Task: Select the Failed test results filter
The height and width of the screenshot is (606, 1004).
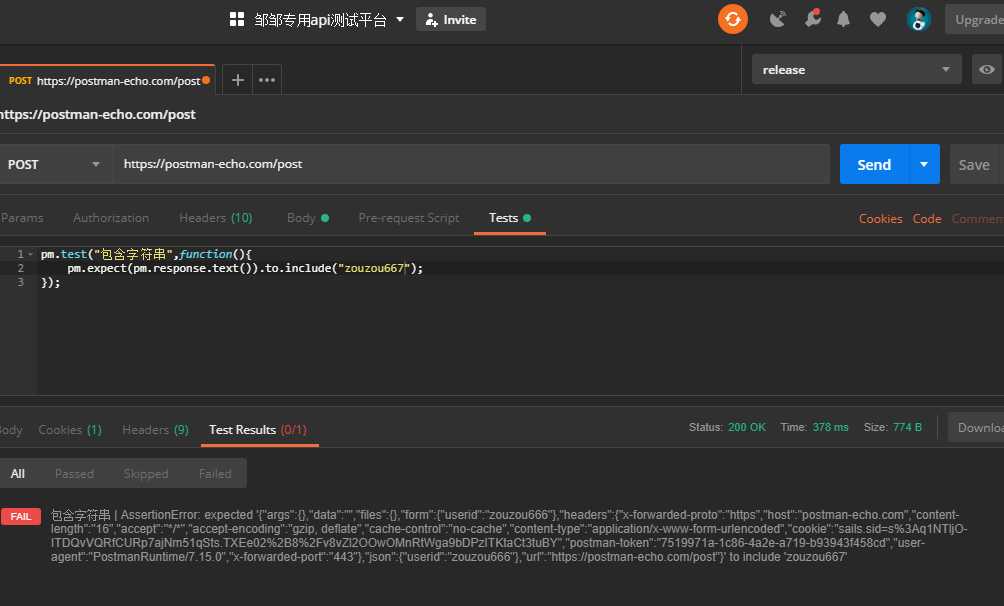Action: [215, 473]
